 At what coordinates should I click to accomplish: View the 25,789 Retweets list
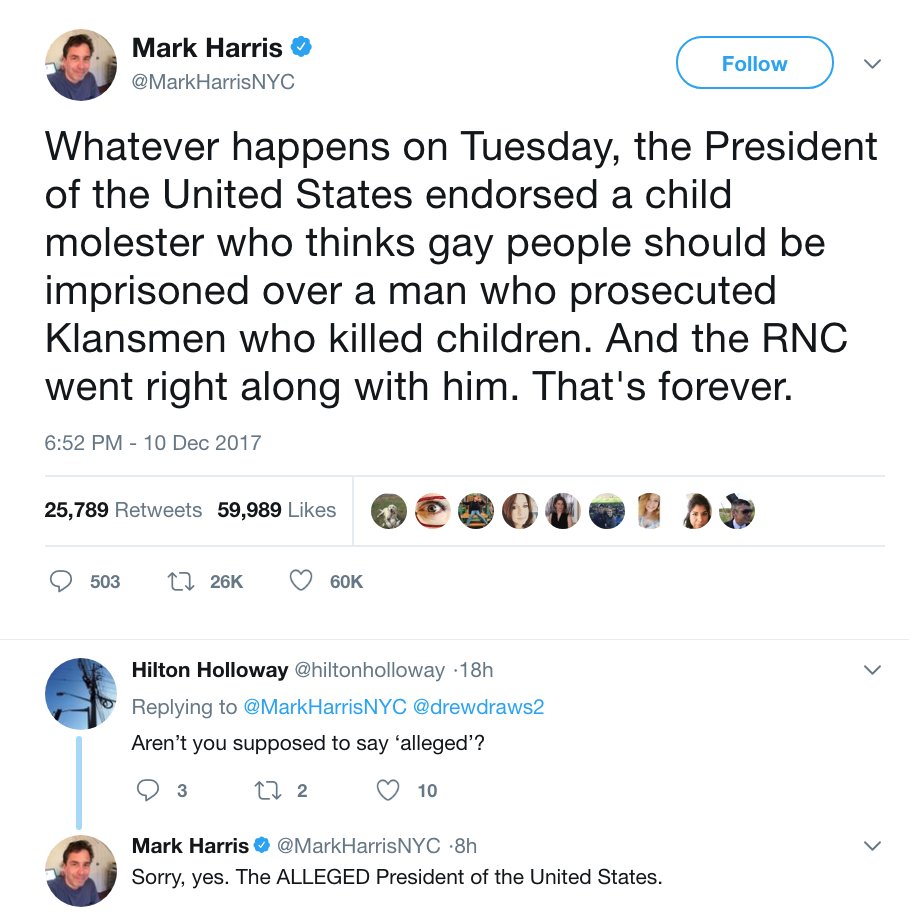123,510
